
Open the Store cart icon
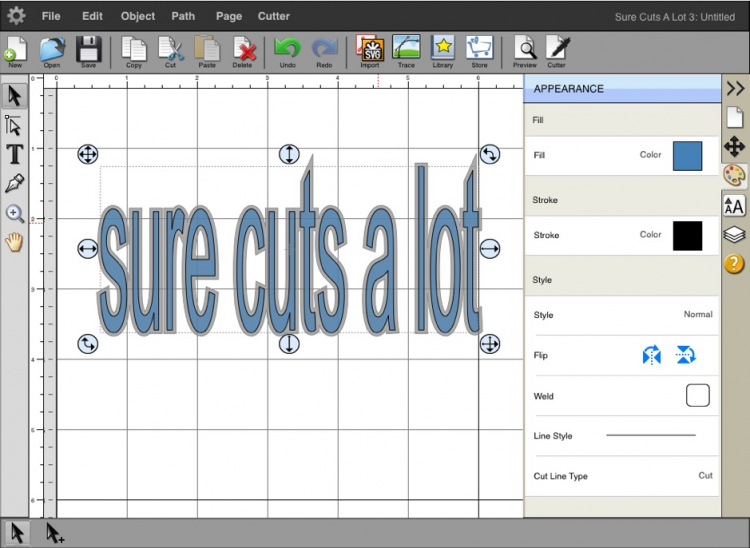(x=479, y=52)
